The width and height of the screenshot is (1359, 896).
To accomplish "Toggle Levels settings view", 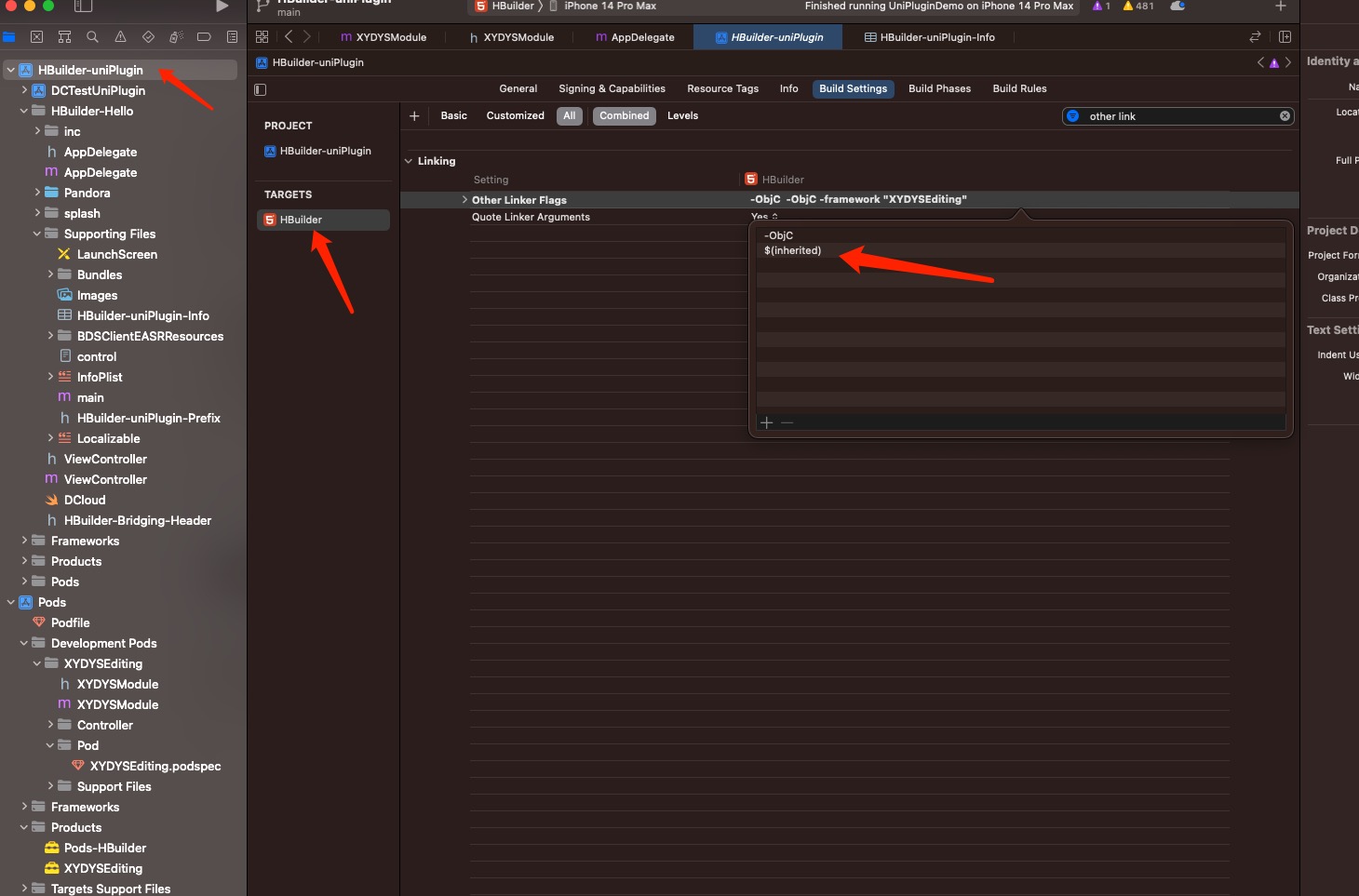I will pyautogui.click(x=682, y=116).
